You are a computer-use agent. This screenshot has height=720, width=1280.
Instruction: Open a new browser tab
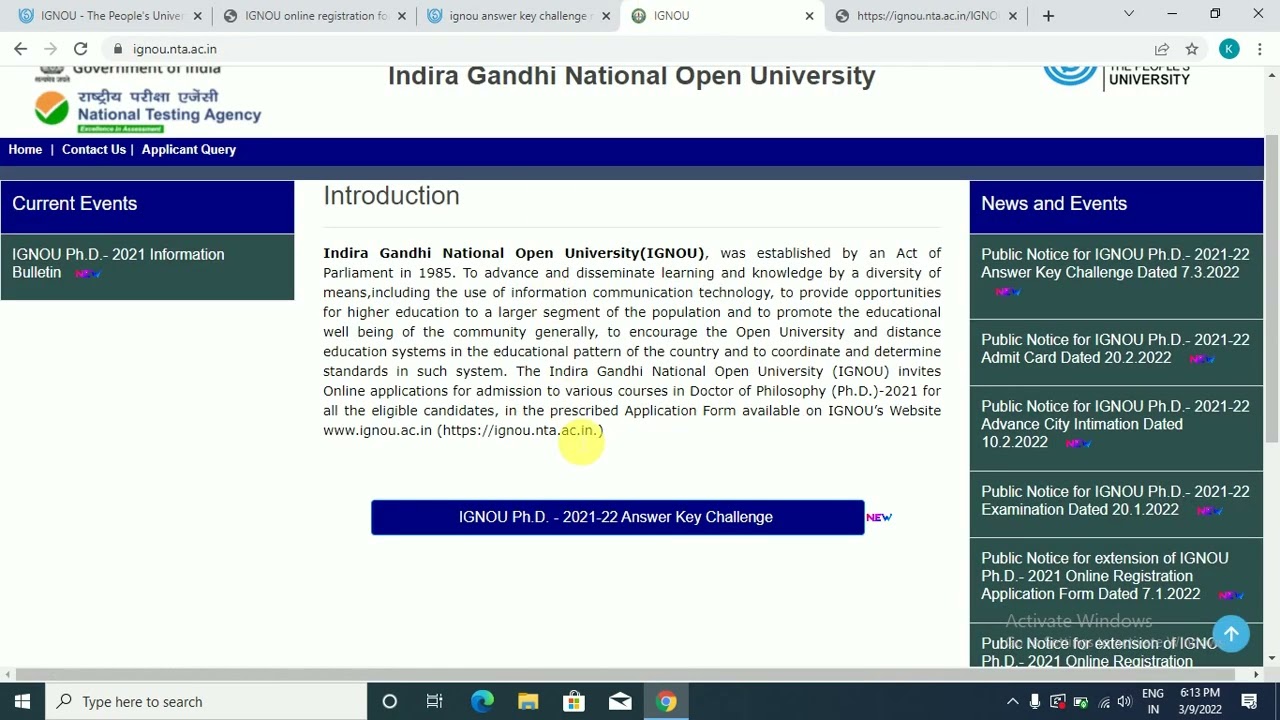1048,16
